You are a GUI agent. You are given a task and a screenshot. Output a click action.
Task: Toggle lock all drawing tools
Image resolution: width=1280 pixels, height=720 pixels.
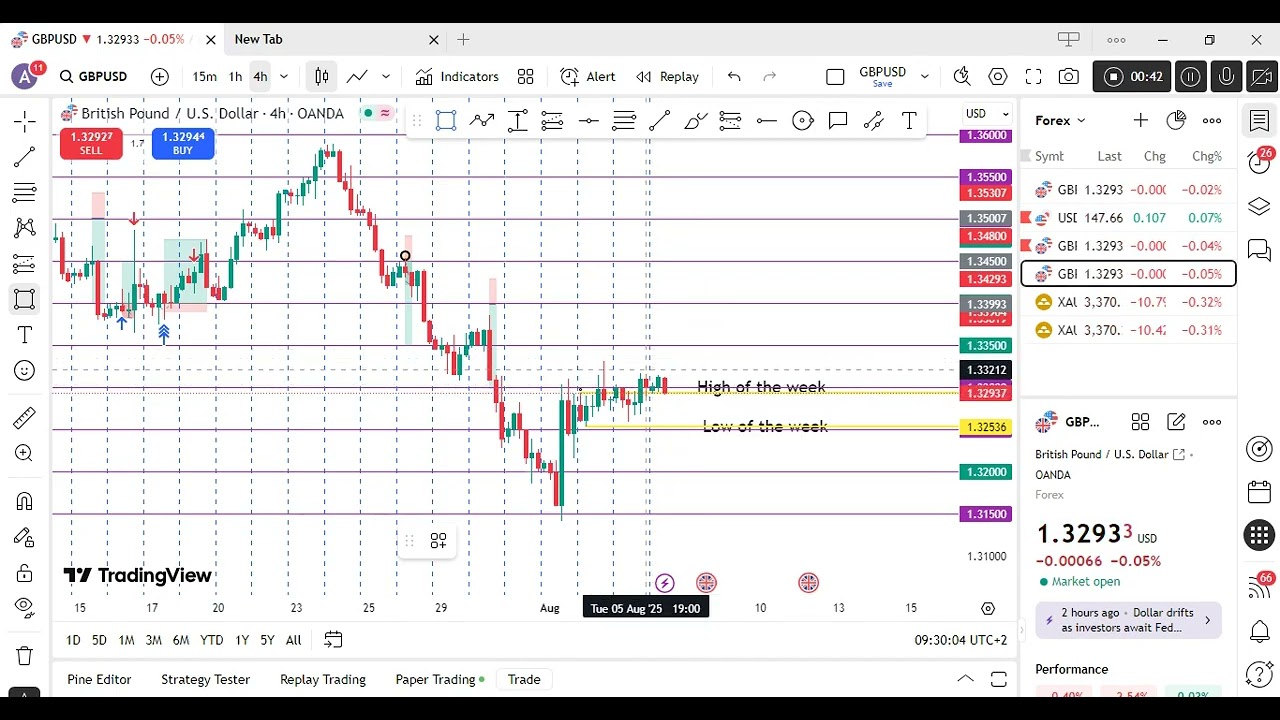click(x=25, y=573)
